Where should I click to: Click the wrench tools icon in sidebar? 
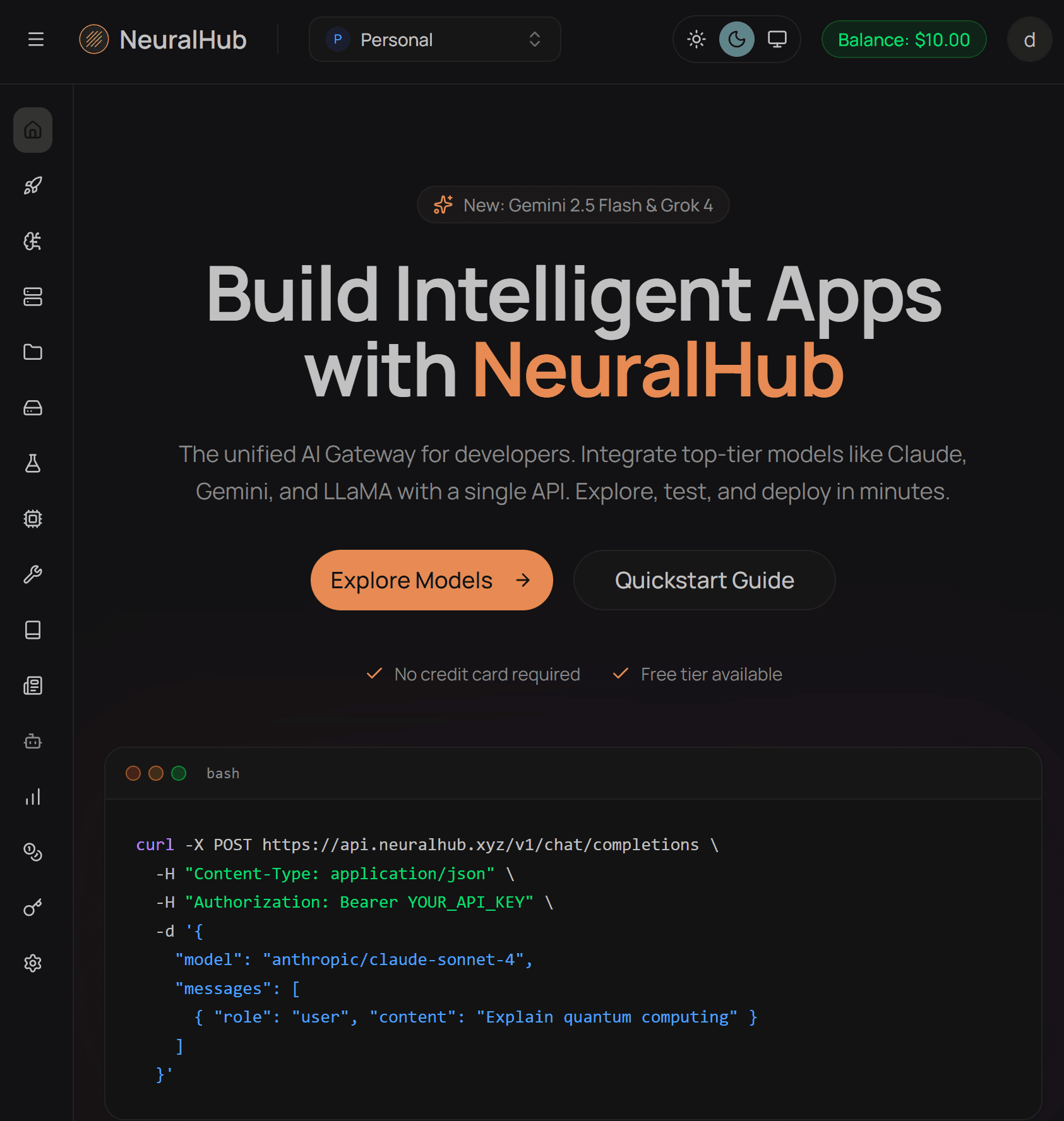(32, 573)
